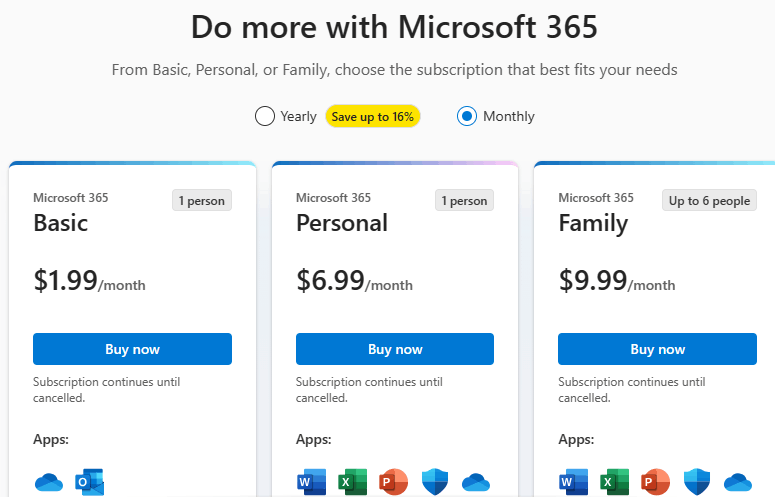Click the Excel icon in Family plan

pyautogui.click(x=614, y=482)
